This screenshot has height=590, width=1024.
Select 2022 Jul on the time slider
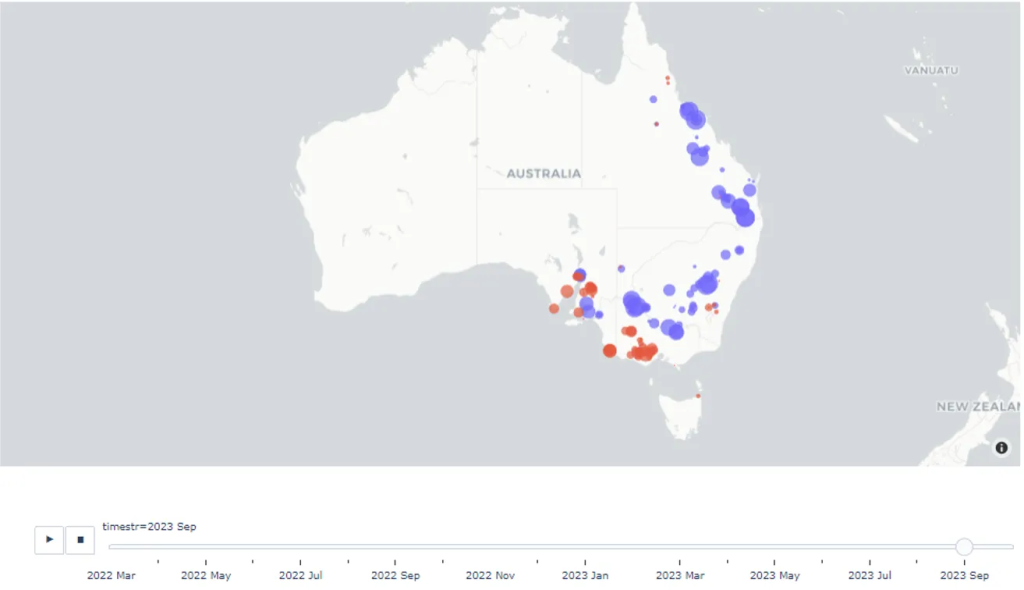coord(300,547)
